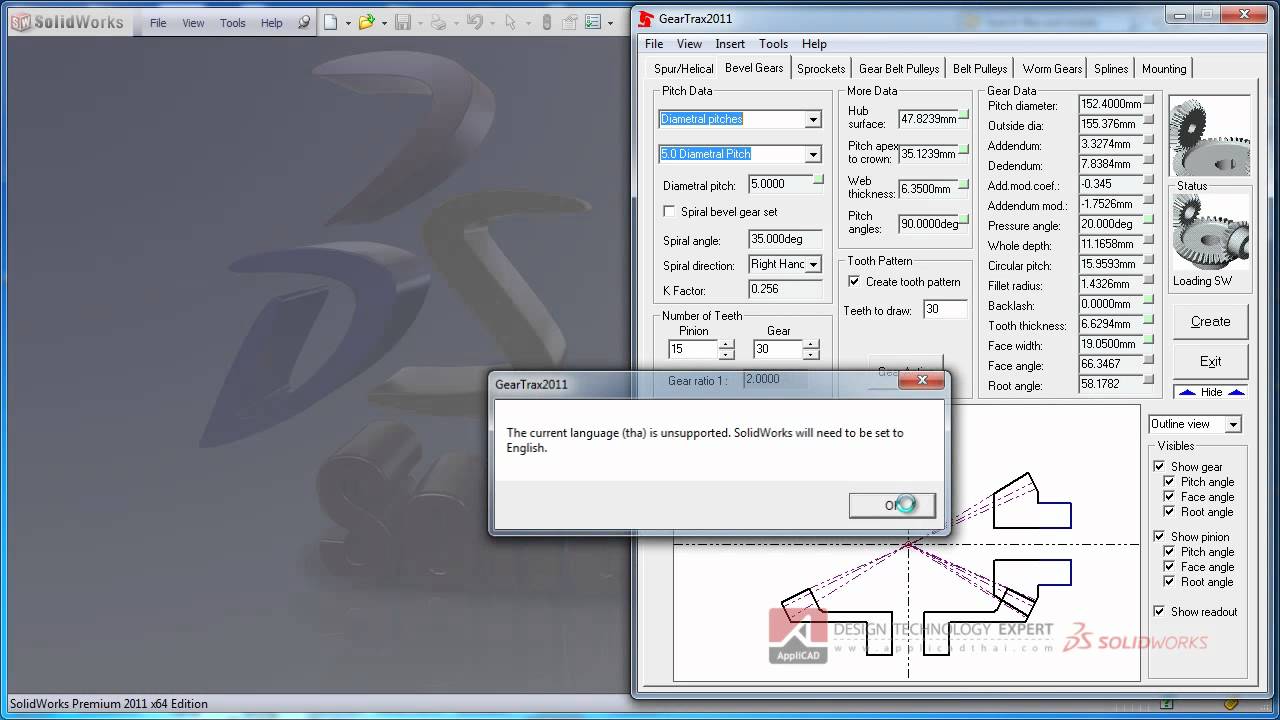
Task: Click green indicator beside Diametral pitch field
Action: pyautogui.click(x=819, y=180)
